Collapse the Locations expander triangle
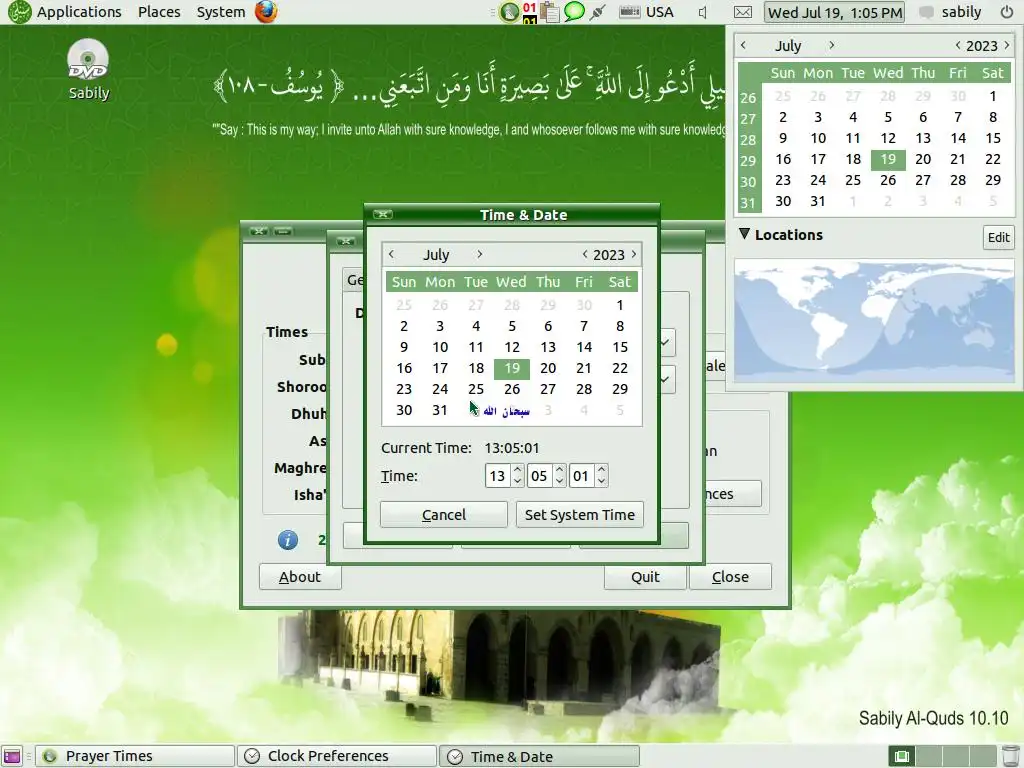1024x768 pixels. pos(744,234)
